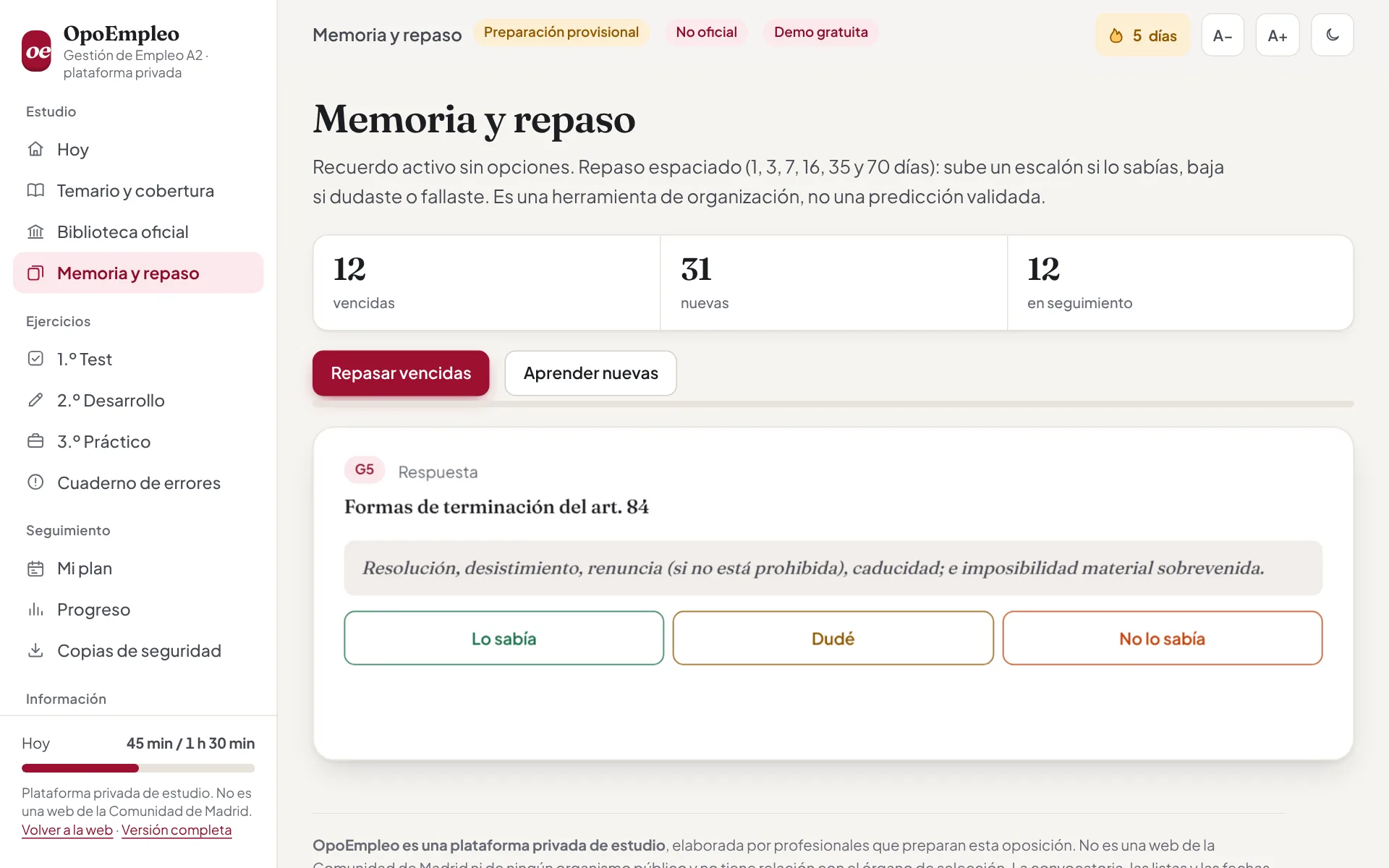Click the OpoEmpleo logo icon

[x=37, y=51]
